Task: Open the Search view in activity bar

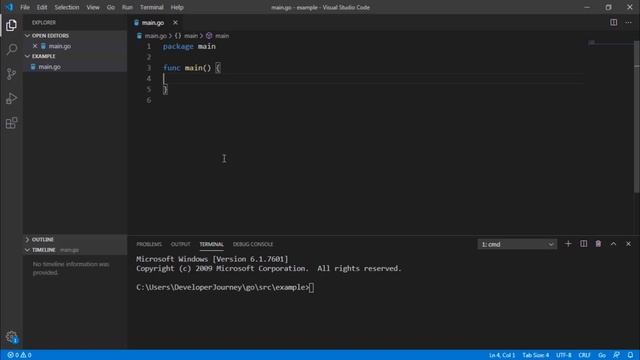Action: point(11,49)
